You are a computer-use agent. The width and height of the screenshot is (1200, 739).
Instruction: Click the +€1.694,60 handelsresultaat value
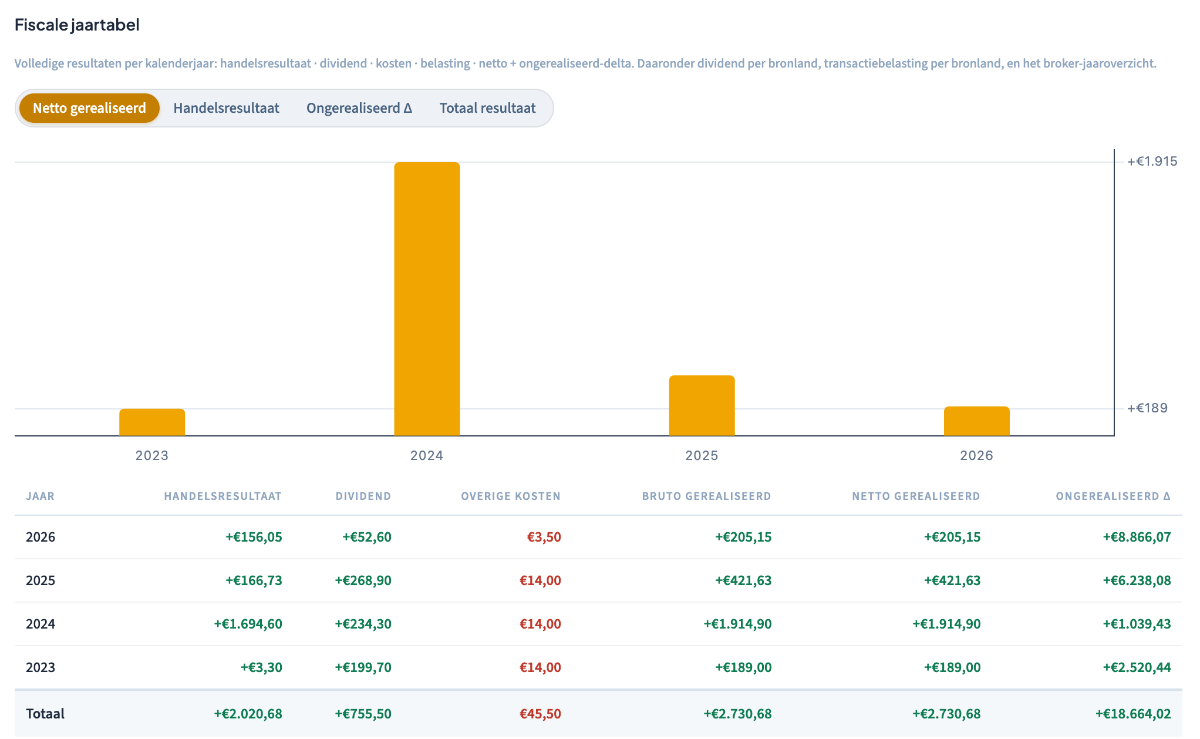click(x=248, y=624)
